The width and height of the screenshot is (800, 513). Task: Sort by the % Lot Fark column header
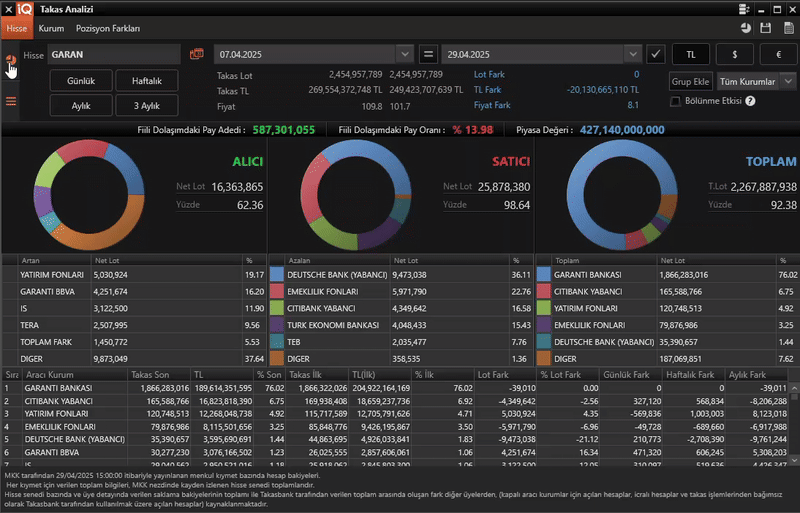[x=568, y=375]
